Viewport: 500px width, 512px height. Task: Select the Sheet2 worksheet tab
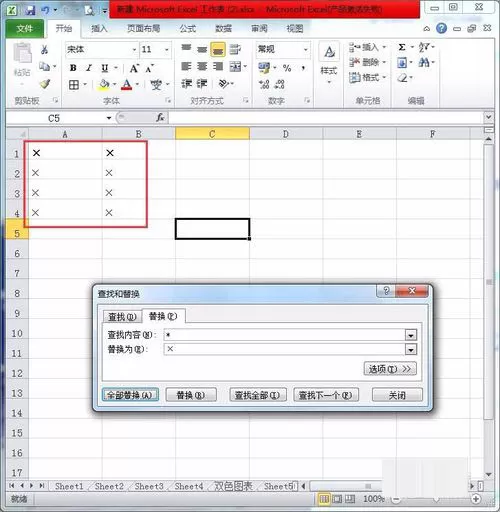click(109, 486)
